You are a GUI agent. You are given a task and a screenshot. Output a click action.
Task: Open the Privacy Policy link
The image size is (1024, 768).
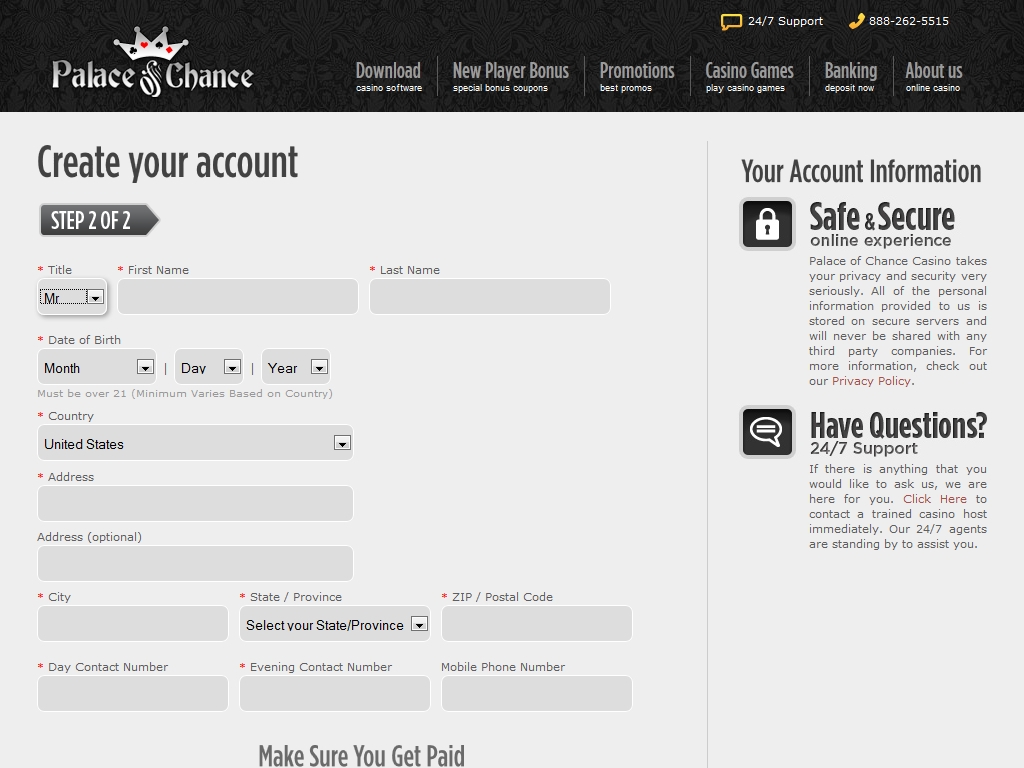[871, 381]
